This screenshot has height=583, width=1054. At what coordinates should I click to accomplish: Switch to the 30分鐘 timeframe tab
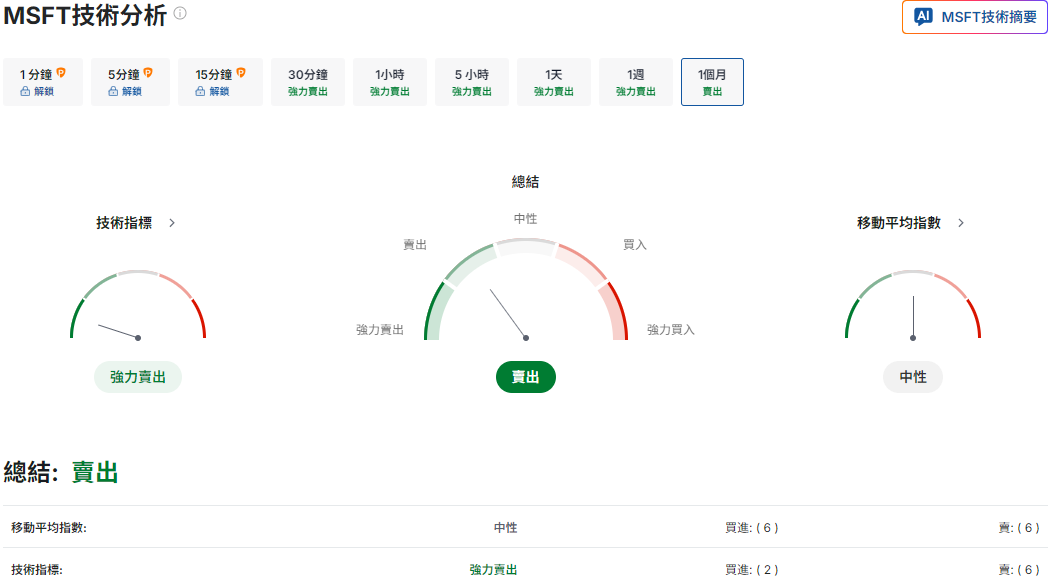[x=307, y=81]
